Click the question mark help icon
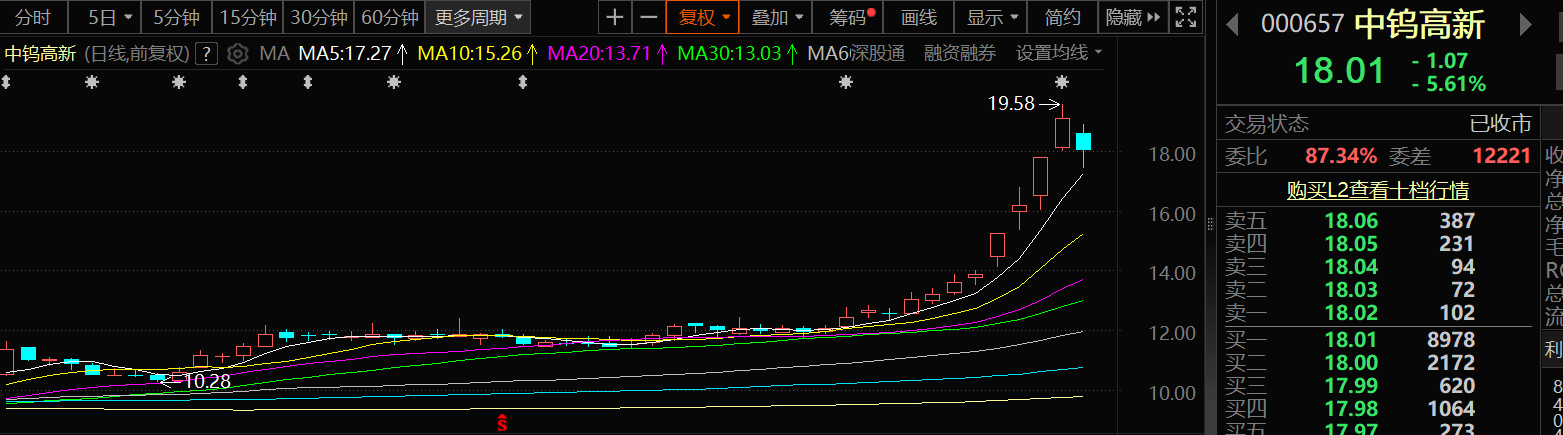Image resolution: width=1563 pixels, height=435 pixels. pos(206,54)
